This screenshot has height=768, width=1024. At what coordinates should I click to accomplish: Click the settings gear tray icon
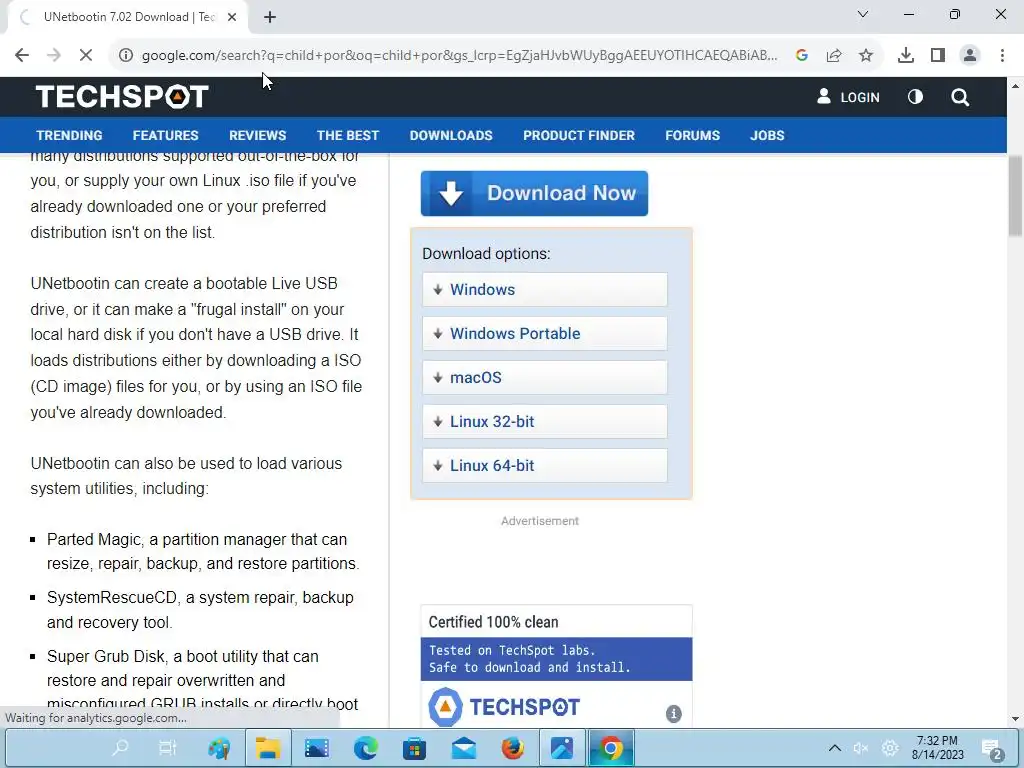coord(890,748)
